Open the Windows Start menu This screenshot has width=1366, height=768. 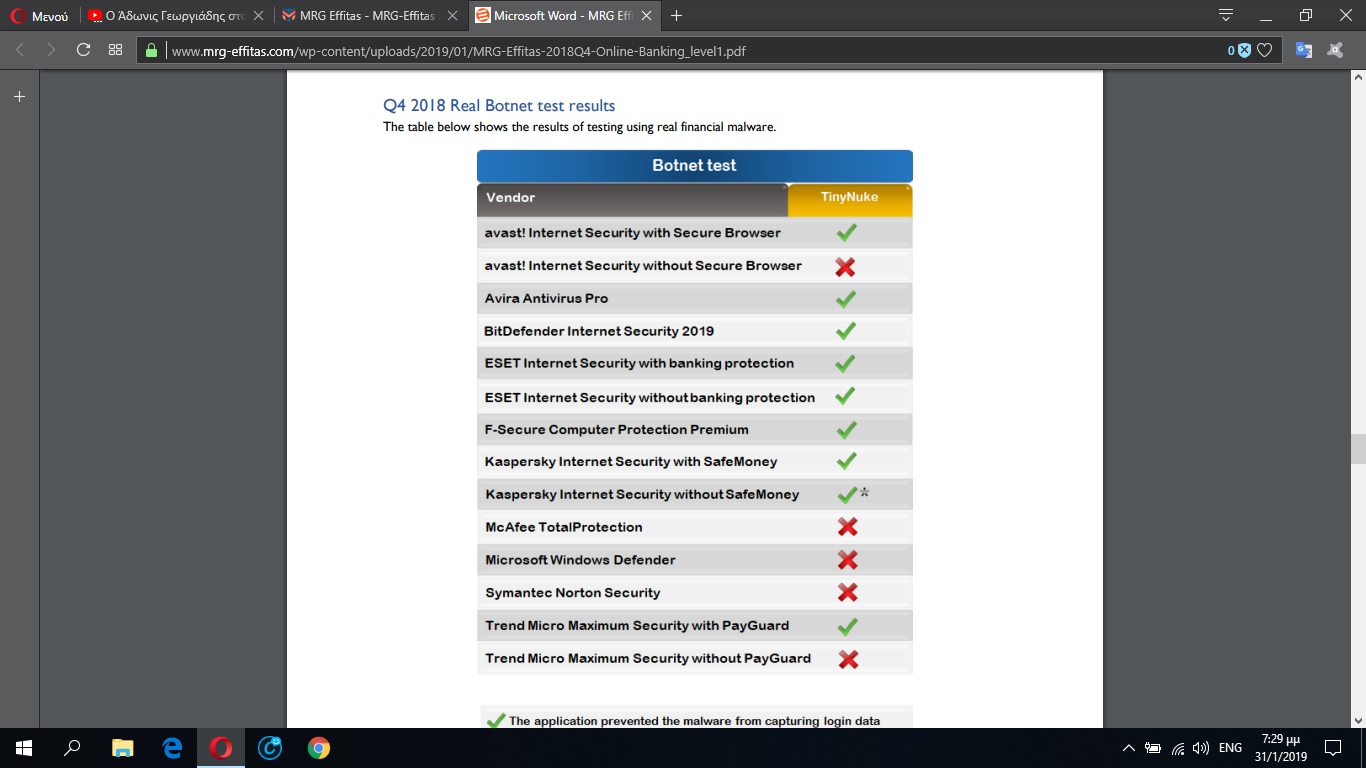[23, 748]
